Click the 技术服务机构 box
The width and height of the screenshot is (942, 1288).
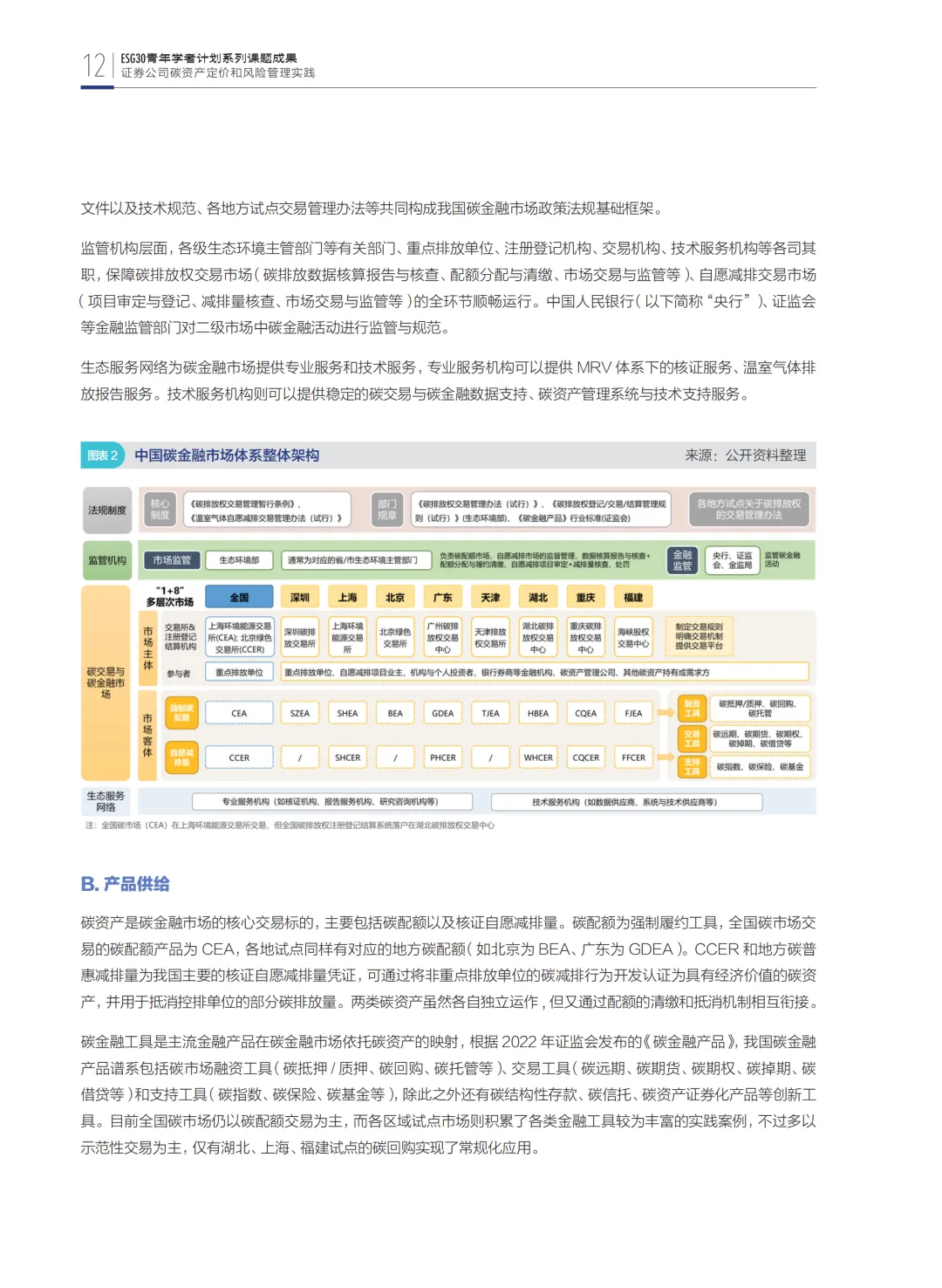point(625,801)
